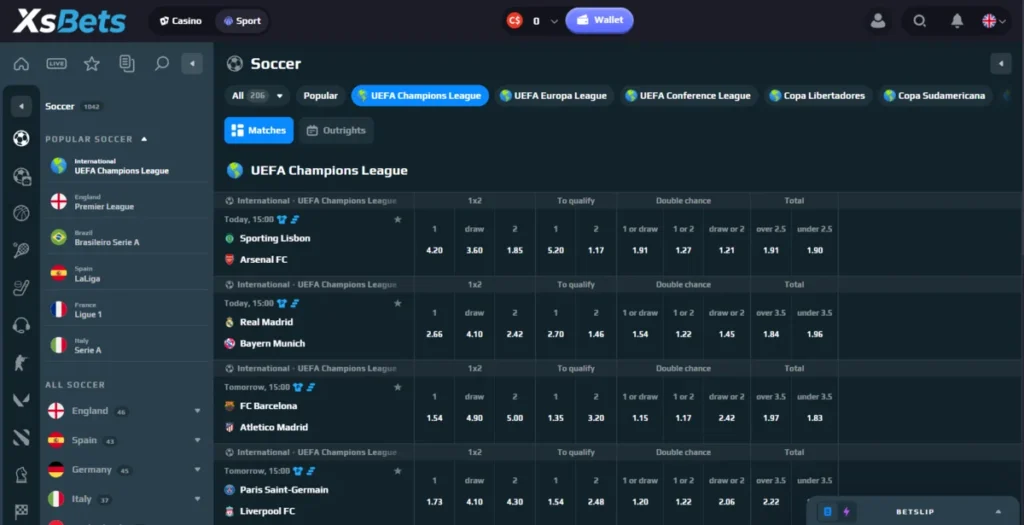Toggle favorite star for Real Madrid match
The width and height of the screenshot is (1024, 525).
(398, 303)
